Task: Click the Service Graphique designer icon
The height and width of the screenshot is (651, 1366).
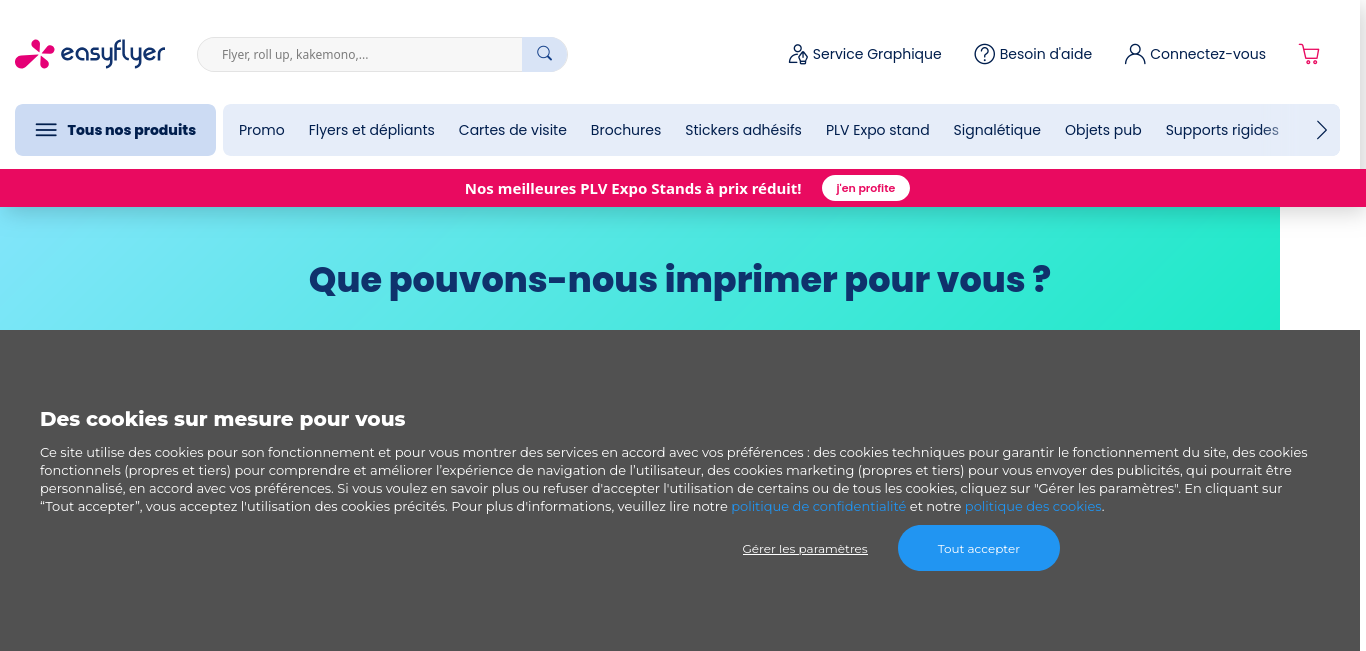Action: tap(798, 54)
